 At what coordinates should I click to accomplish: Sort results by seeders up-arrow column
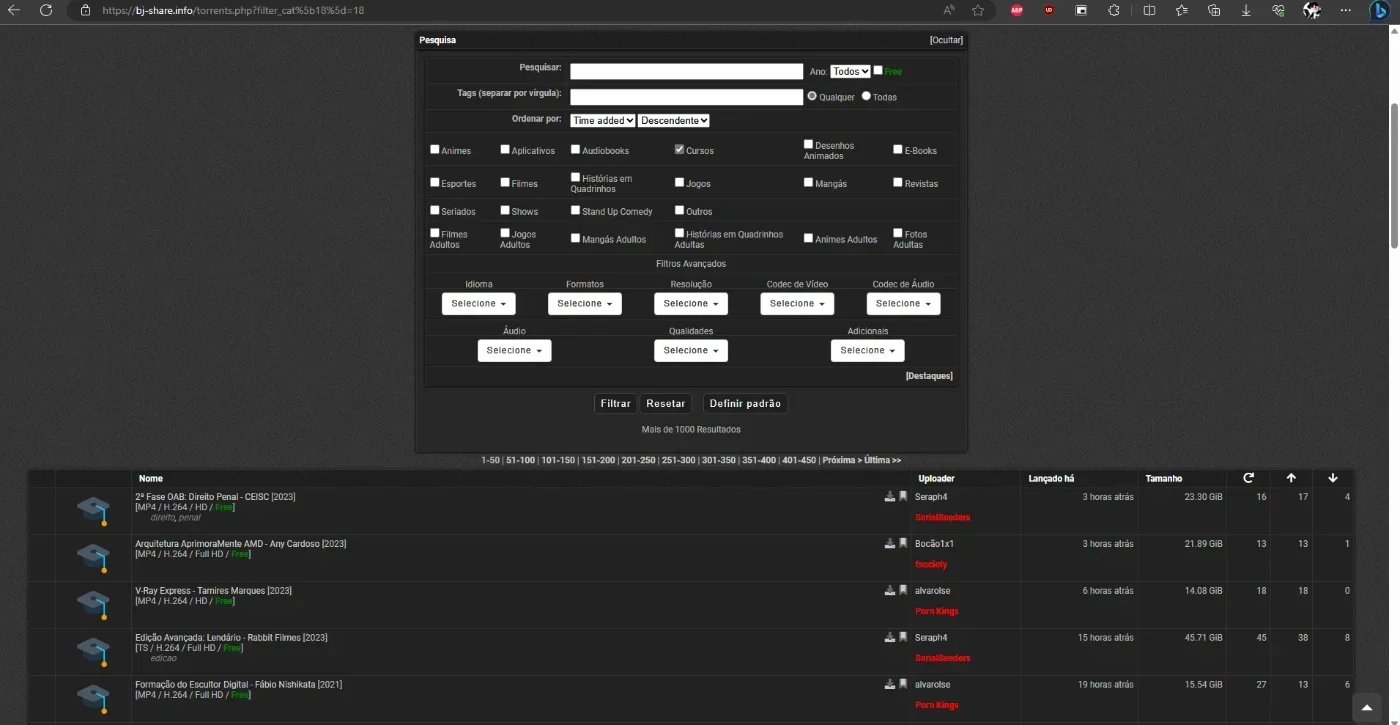[1291, 478]
